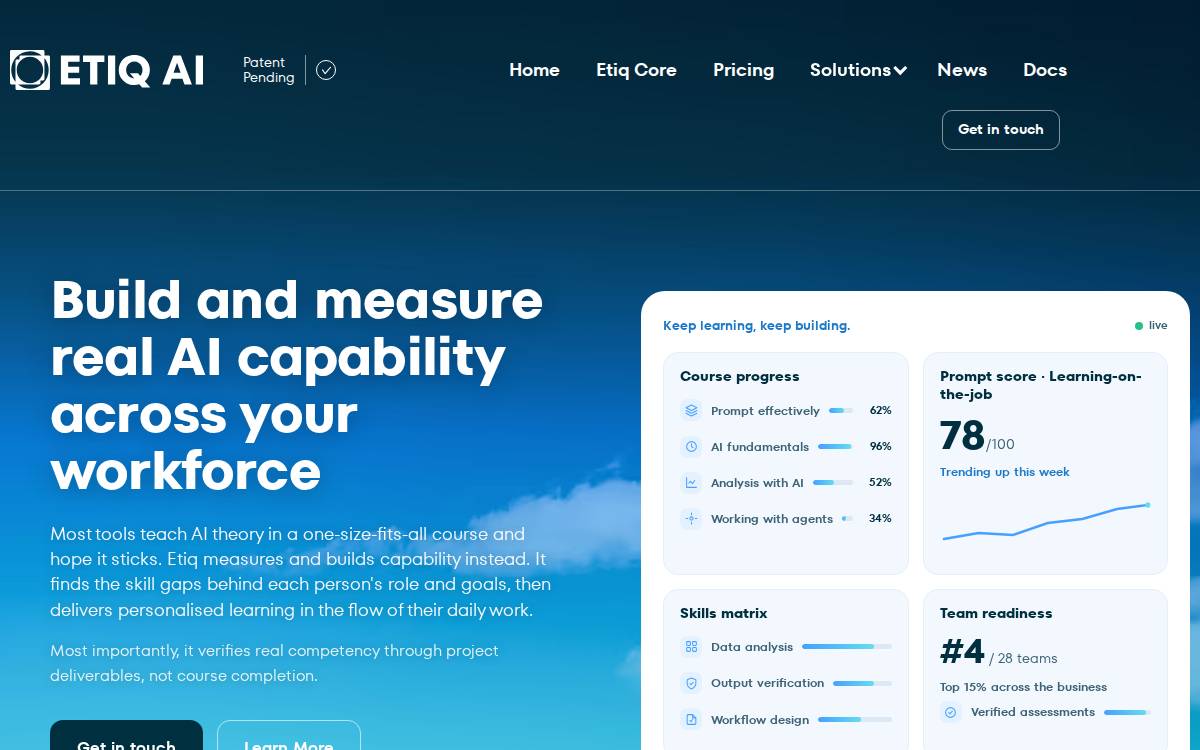
Task: Click the 'live' status label
Action: click(1158, 326)
